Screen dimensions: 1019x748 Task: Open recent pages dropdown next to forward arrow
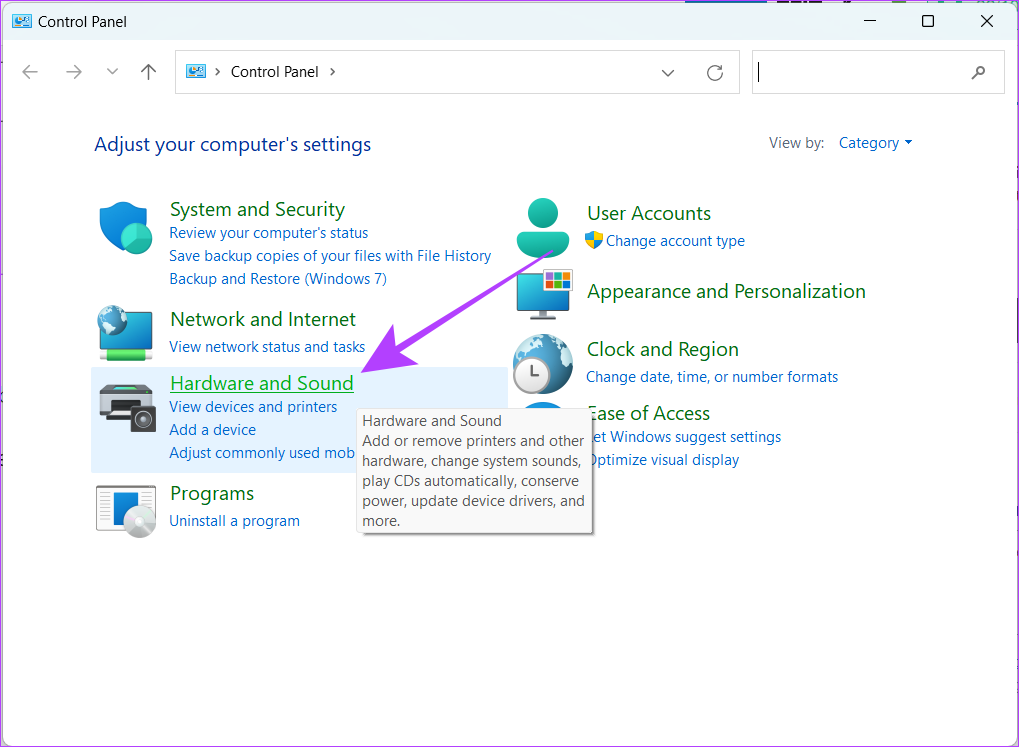tap(111, 71)
